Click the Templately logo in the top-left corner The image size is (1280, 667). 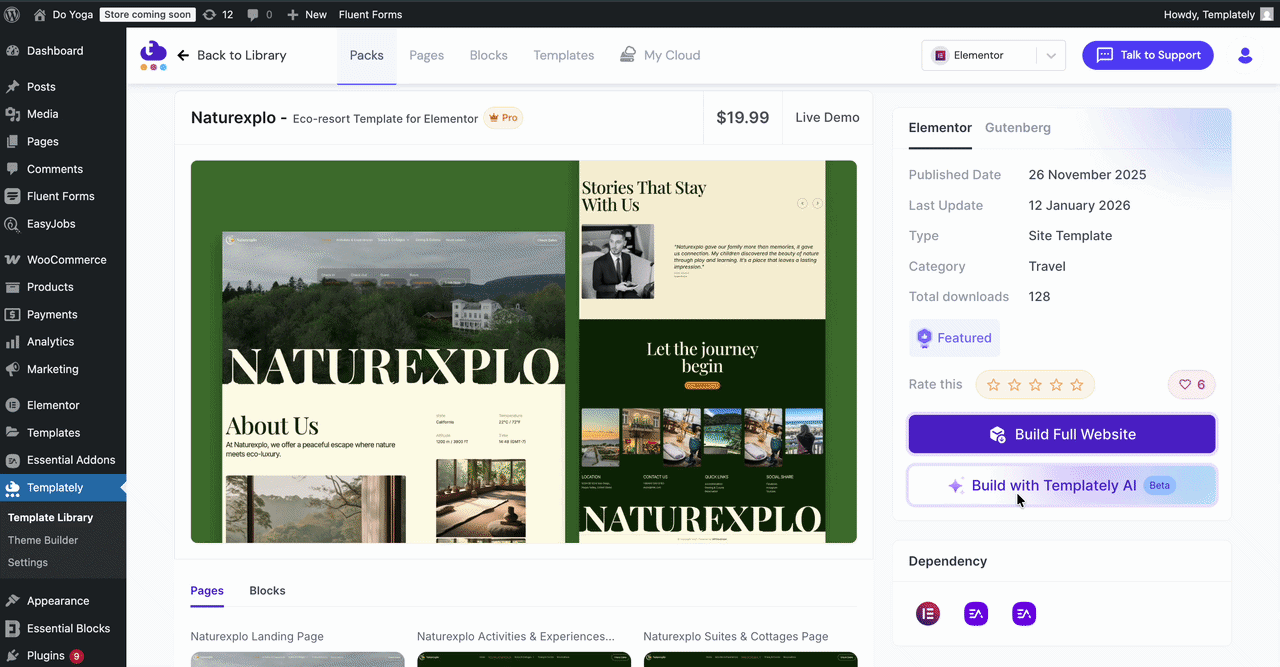click(x=153, y=55)
